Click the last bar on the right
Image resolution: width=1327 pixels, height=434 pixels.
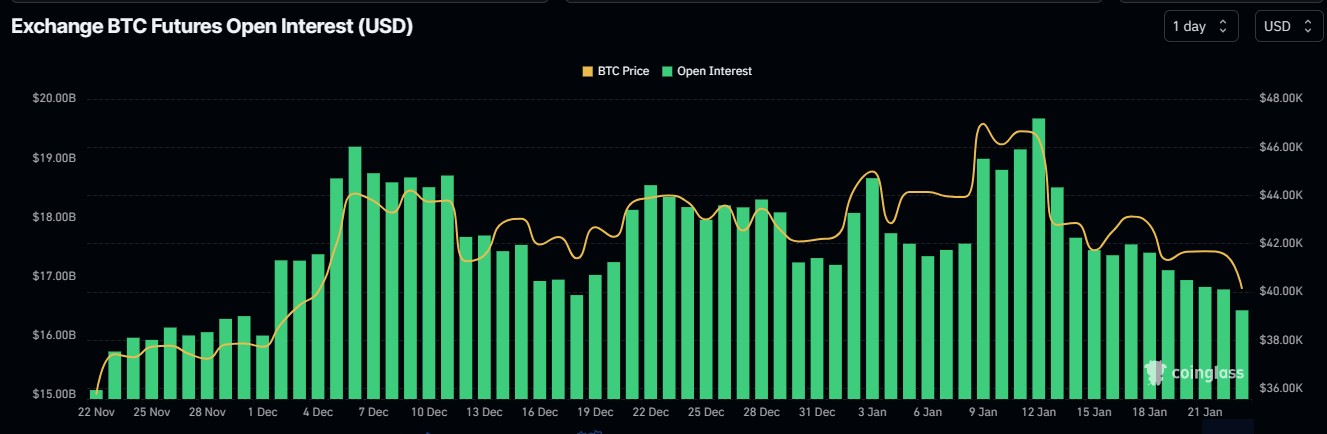[1242, 354]
